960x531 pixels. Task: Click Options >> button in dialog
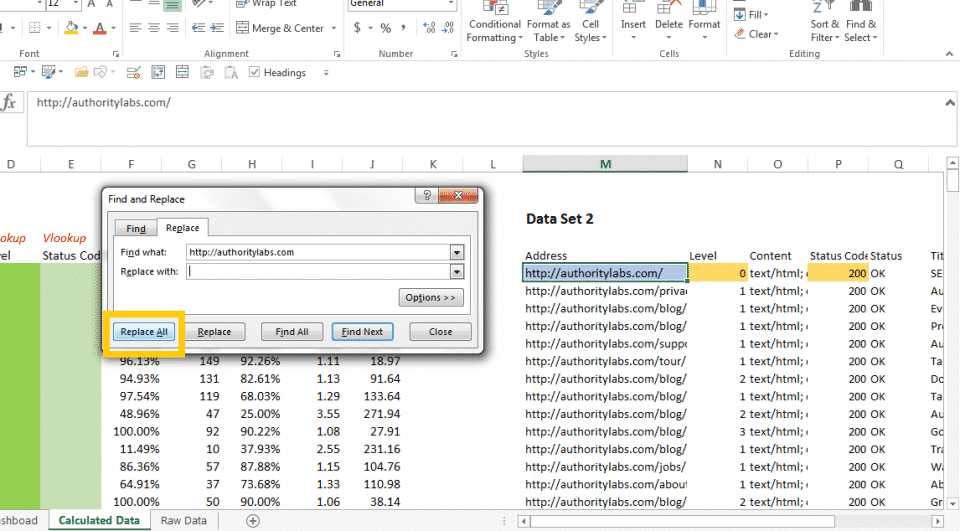click(430, 298)
